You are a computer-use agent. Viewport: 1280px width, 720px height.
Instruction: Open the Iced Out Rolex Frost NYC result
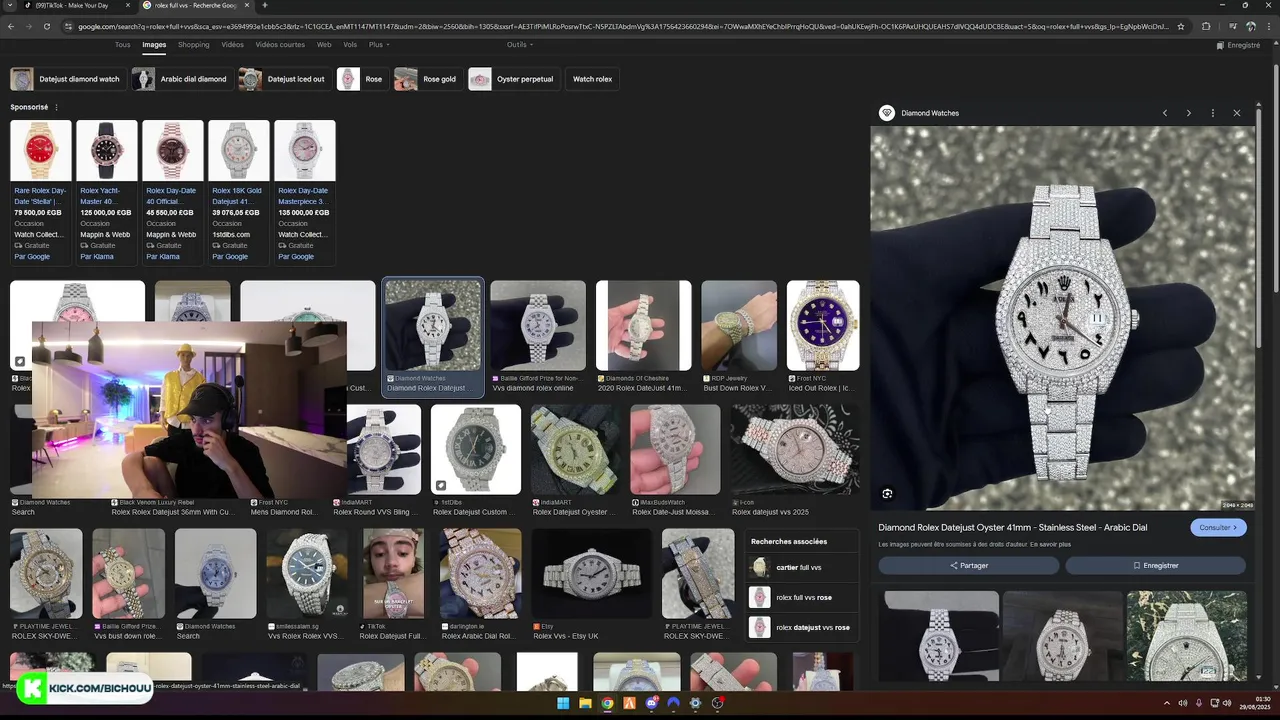(823, 337)
